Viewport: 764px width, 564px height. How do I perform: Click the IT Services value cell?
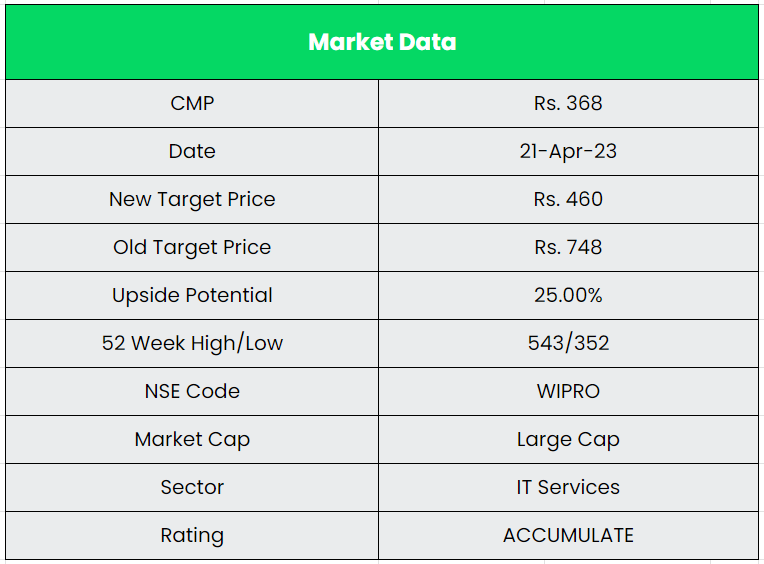click(x=568, y=487)
